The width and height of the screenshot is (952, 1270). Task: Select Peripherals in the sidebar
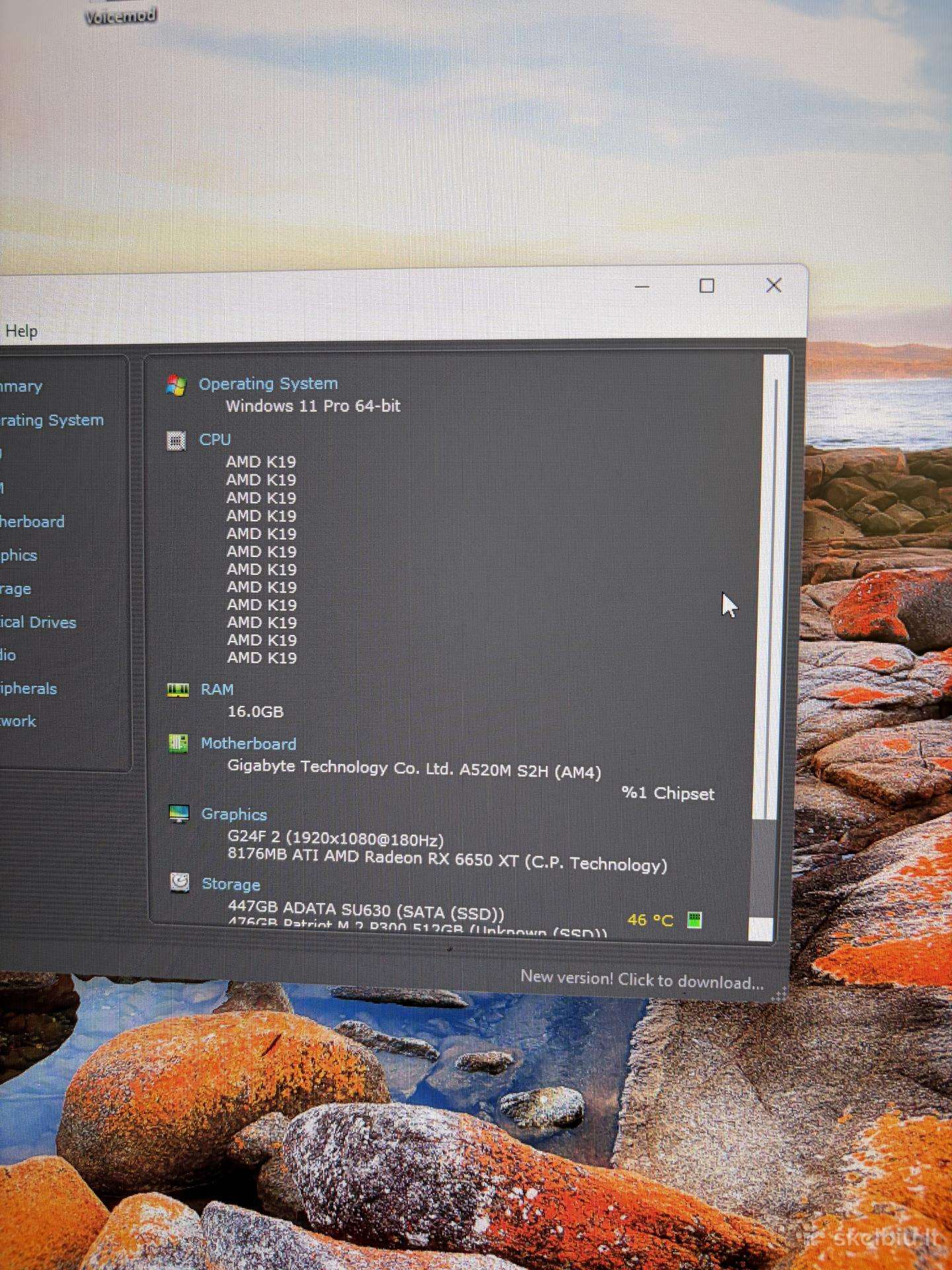coord(28,689)
